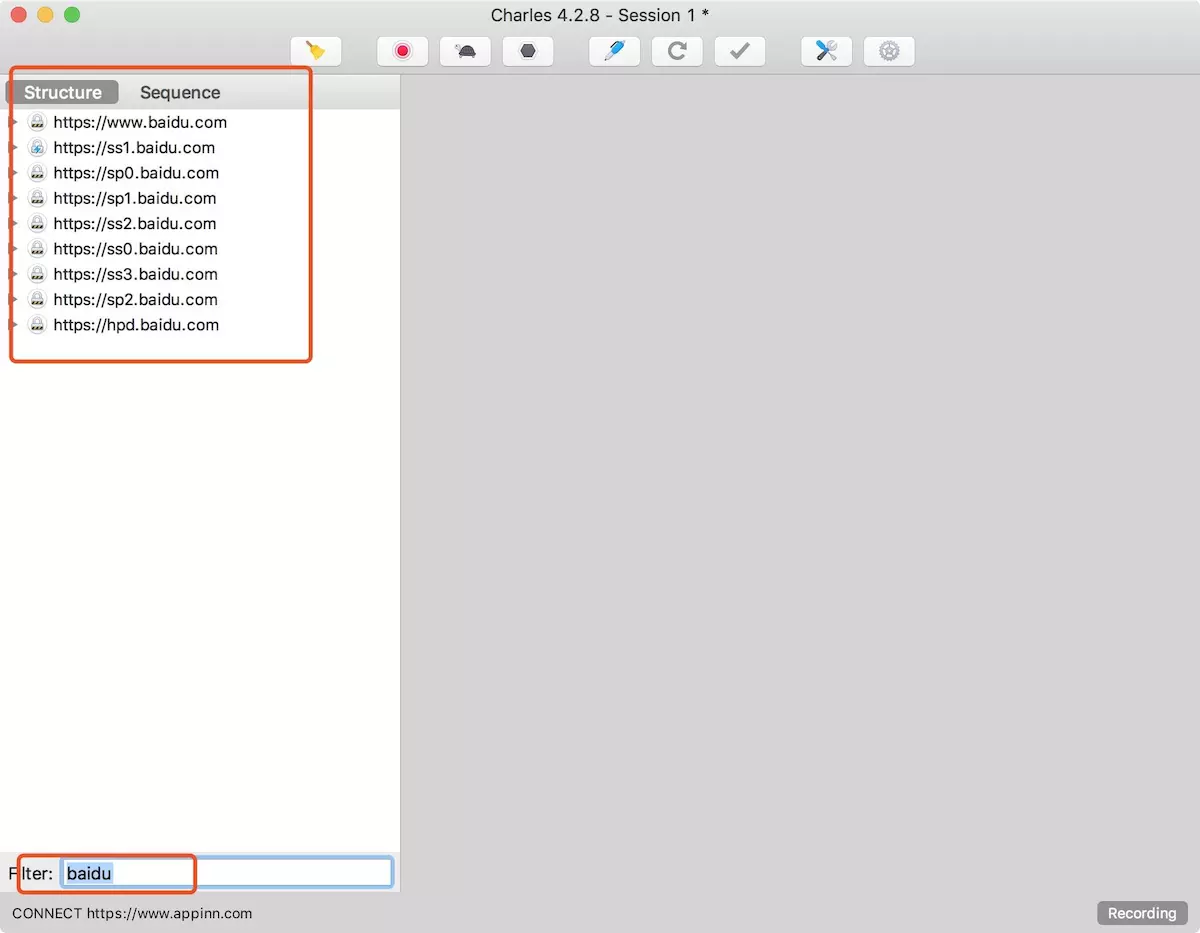This screenshot has height=933, width=1200.
Task: Click the lock icon beside ss2.baidu.com
Action: point(37,223)
